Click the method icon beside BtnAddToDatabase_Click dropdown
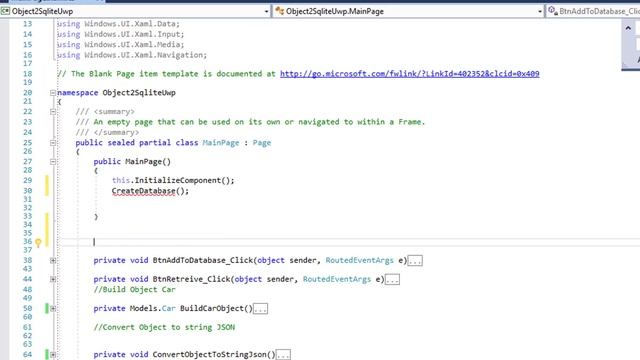Image resolution: width=640 pixels, height=360 pixels. (552, 11)
